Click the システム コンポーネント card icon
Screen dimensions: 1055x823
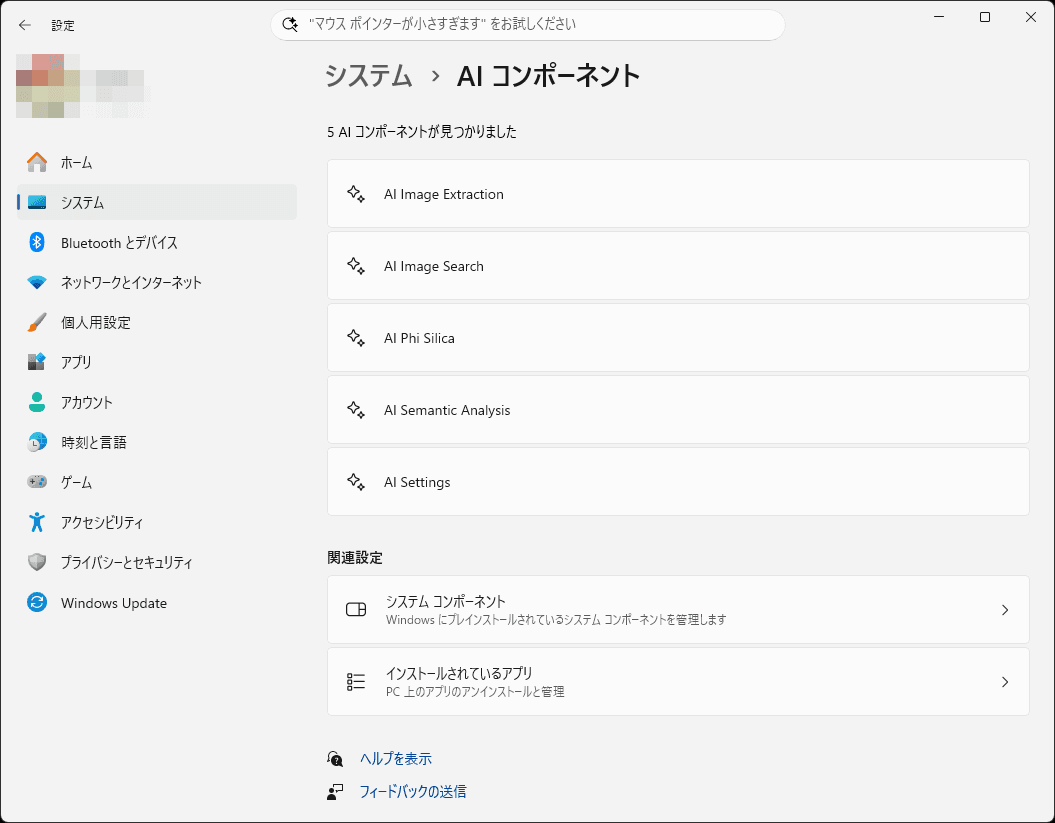point(356,610)
